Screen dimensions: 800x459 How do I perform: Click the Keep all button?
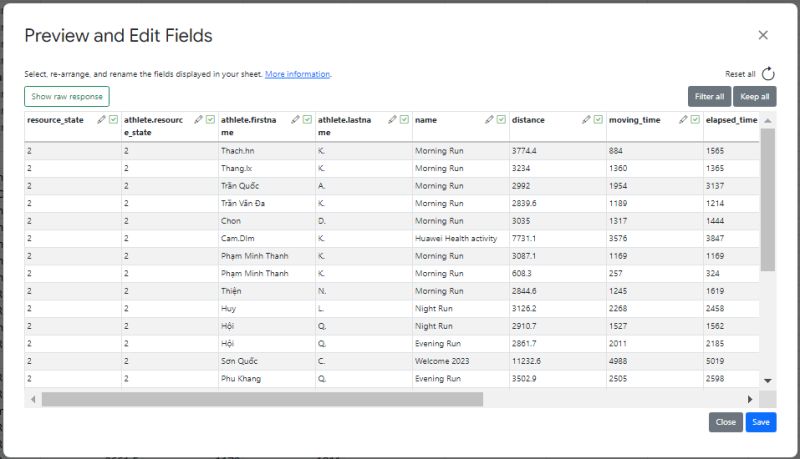coord(755,96)
